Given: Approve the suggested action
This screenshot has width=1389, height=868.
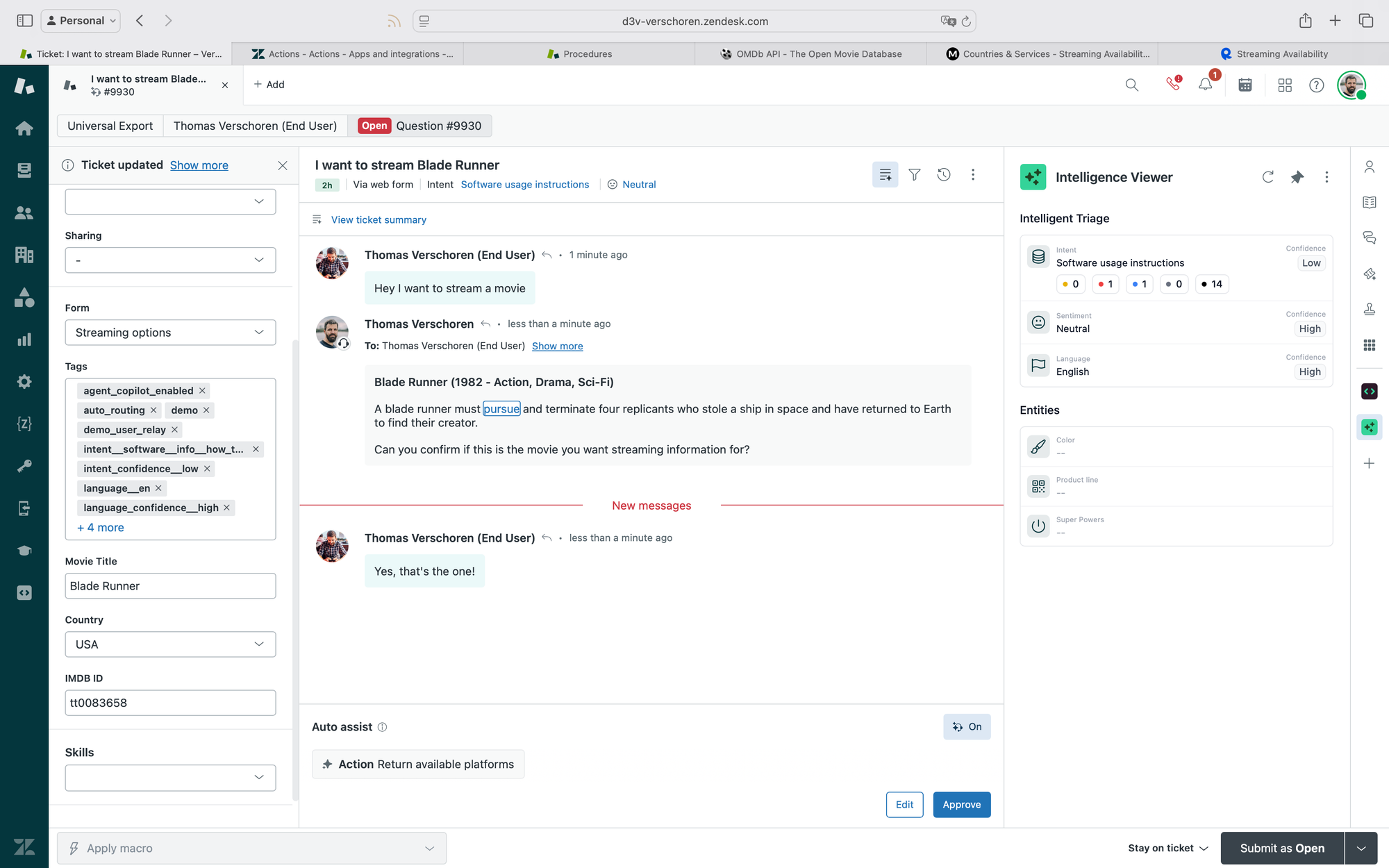Looking at the screenshot, I should tap(961, 805).
